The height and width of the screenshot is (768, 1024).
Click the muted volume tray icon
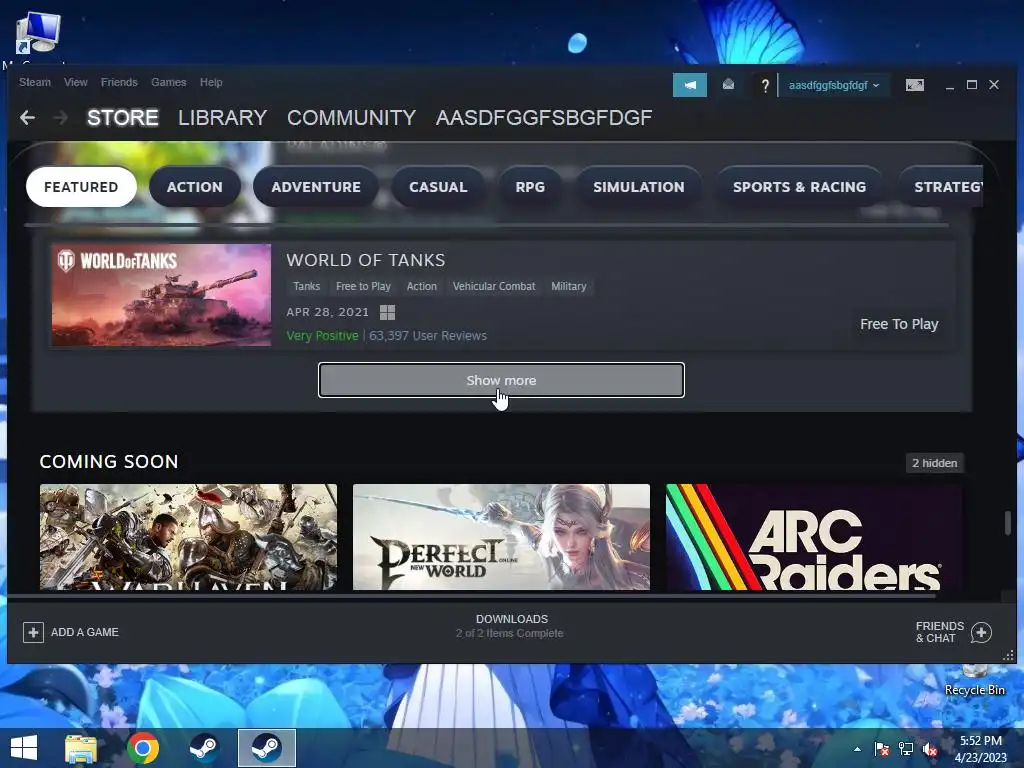930,749
